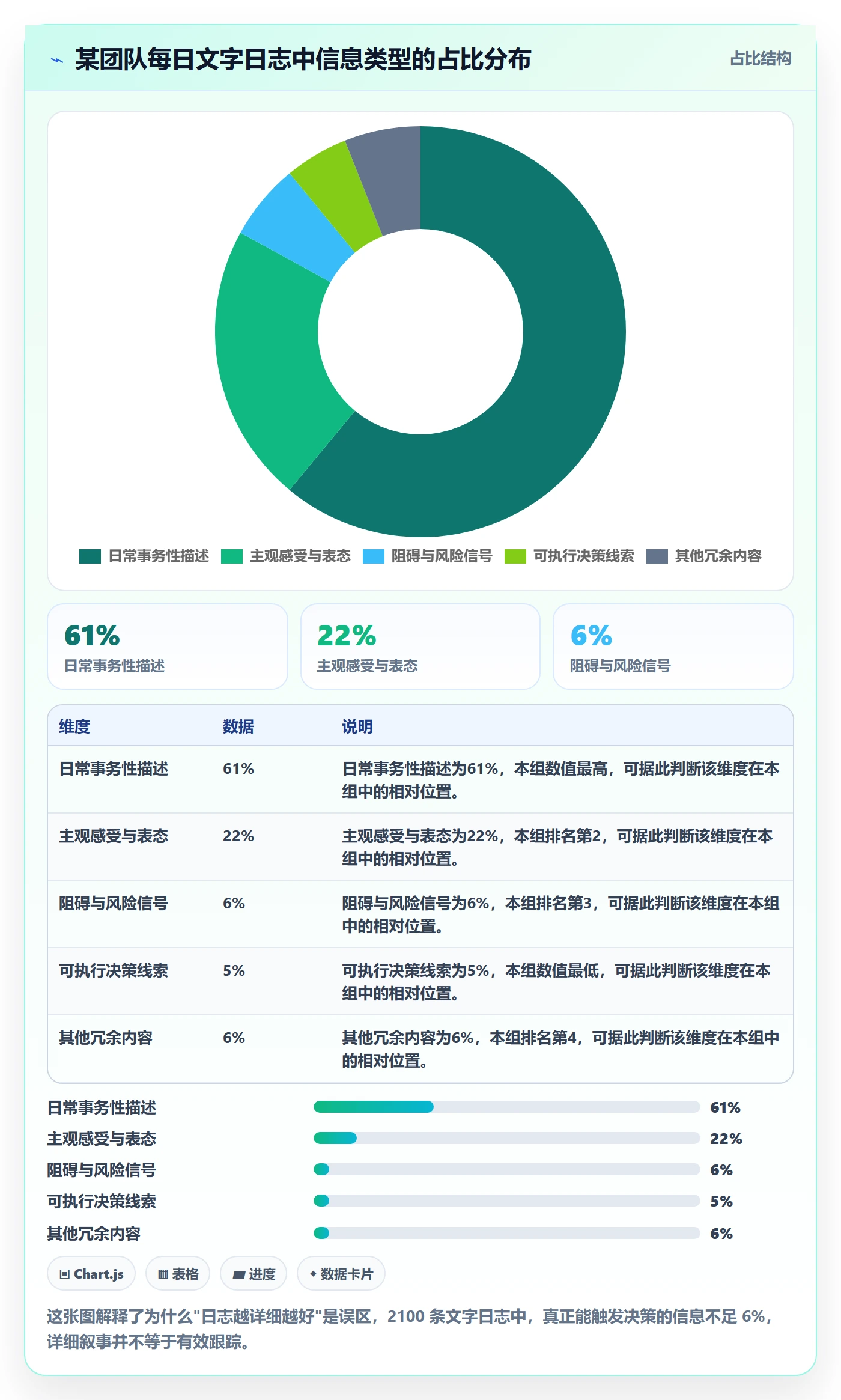The image size is (841, 1400).
Task: Click the lime green donut segment
Action: (x=336, y=195)
